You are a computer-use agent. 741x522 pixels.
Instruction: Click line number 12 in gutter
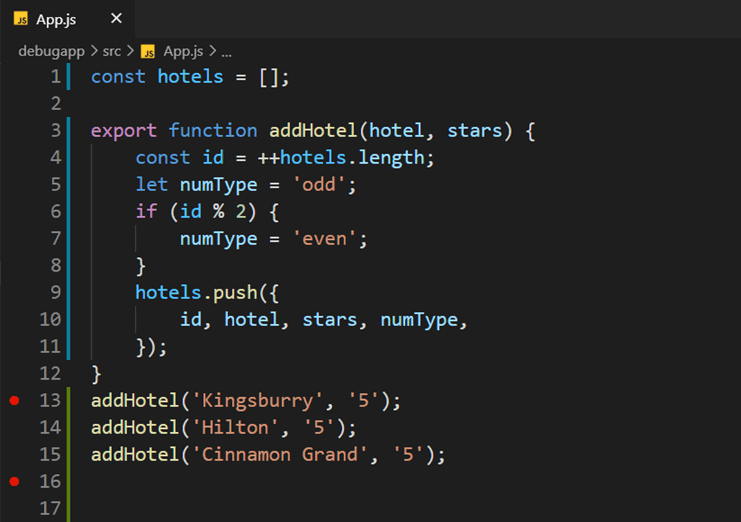[x=51, y=374]
